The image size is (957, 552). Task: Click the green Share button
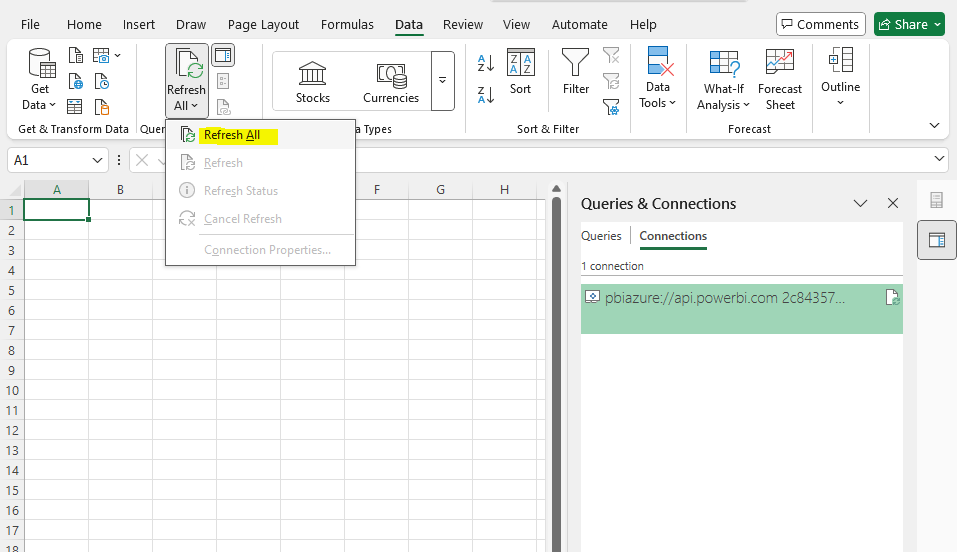click(x=909, y=24)
